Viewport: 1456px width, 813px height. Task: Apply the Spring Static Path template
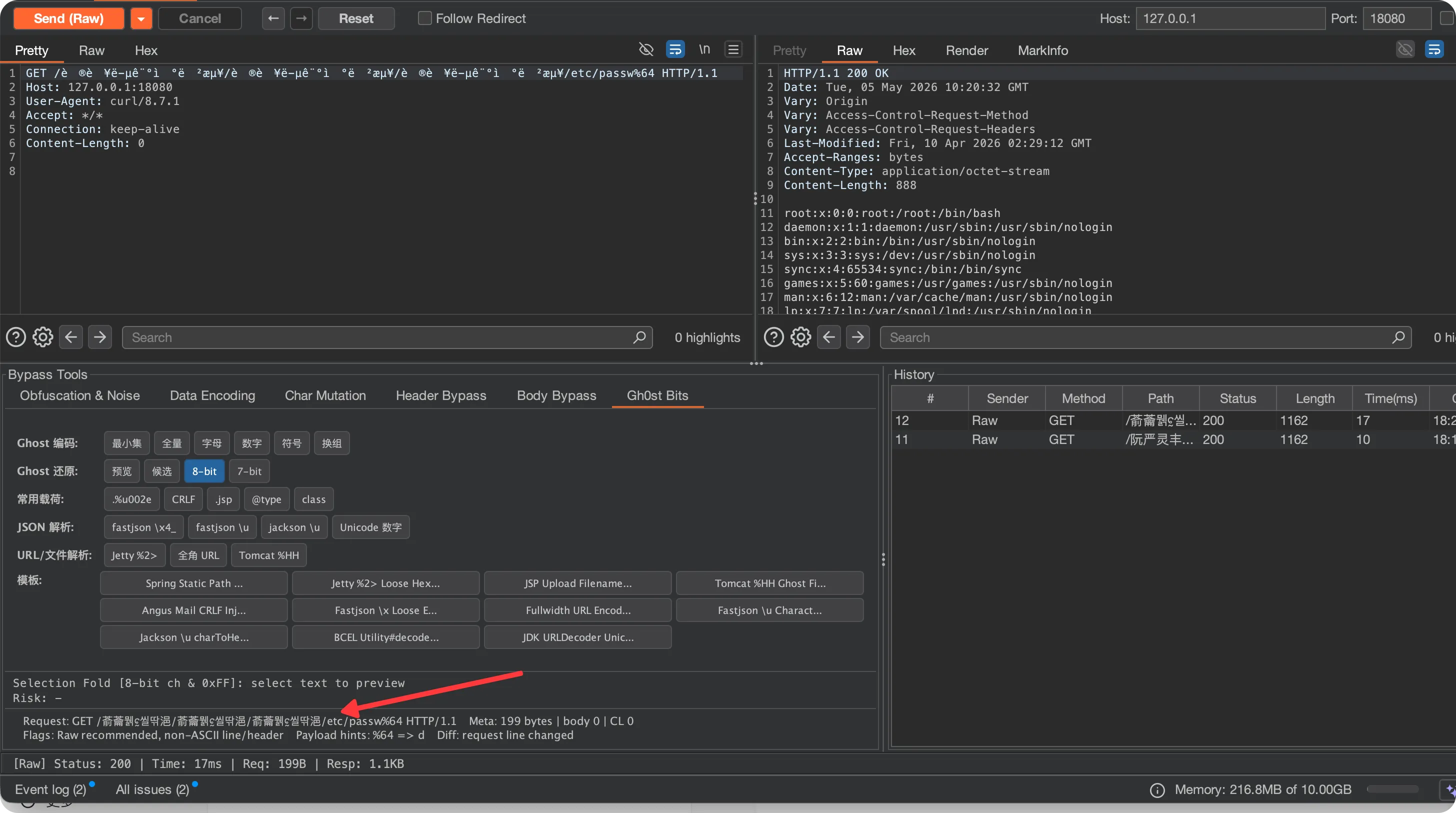194,583
